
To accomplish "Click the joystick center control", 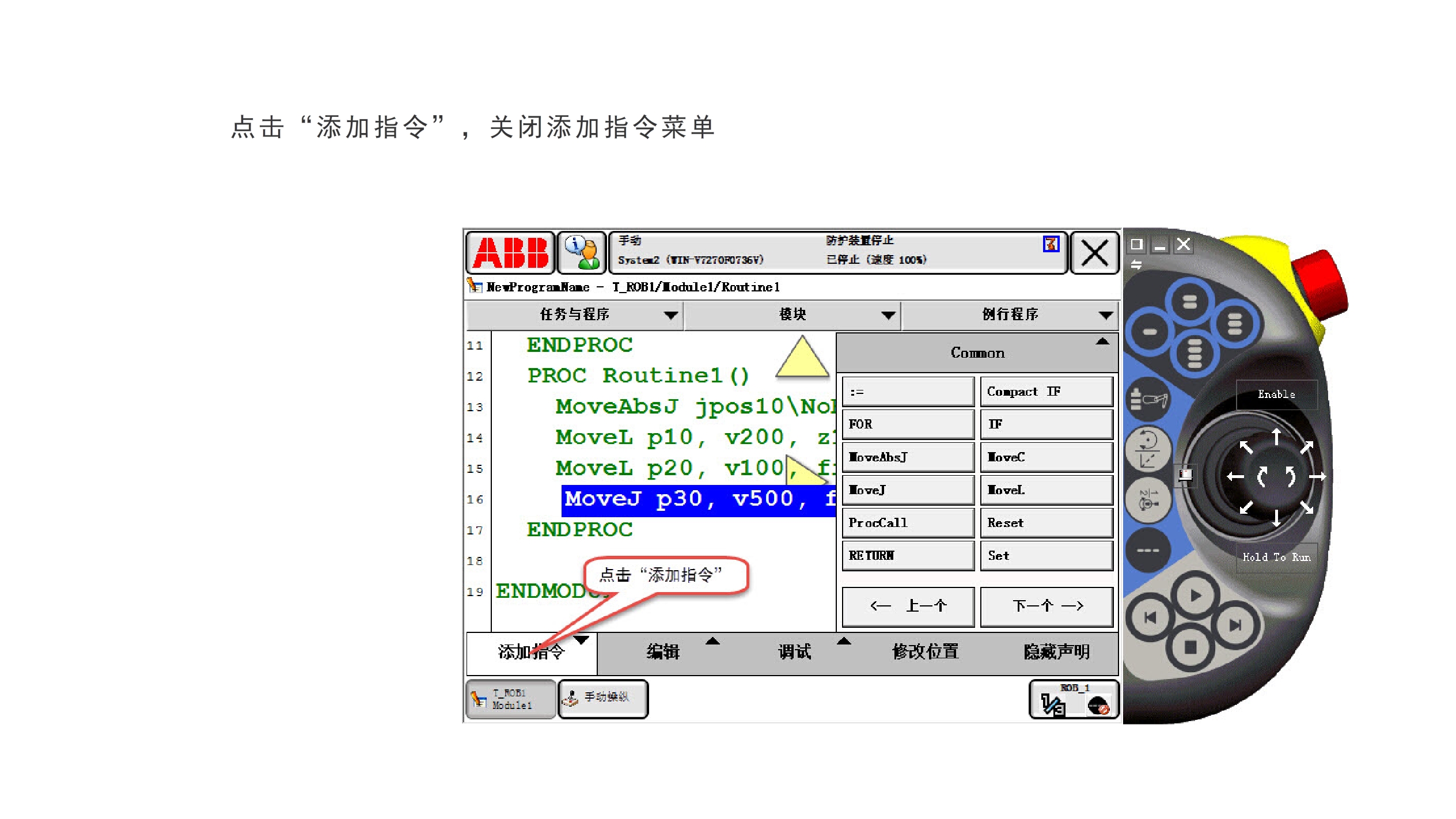I will point(1275,477).
